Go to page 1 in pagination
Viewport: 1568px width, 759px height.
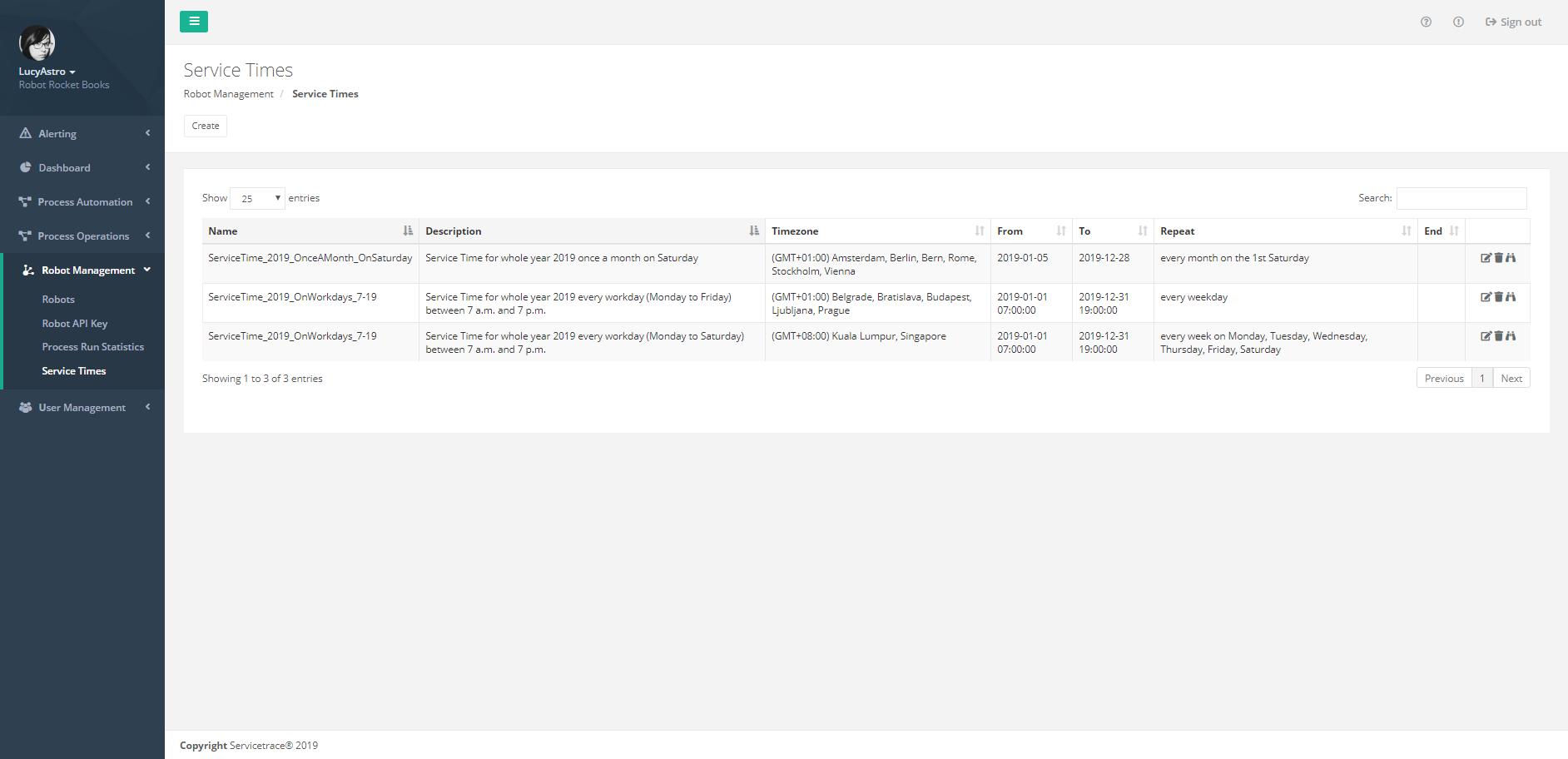click(x=1482, y=378)
